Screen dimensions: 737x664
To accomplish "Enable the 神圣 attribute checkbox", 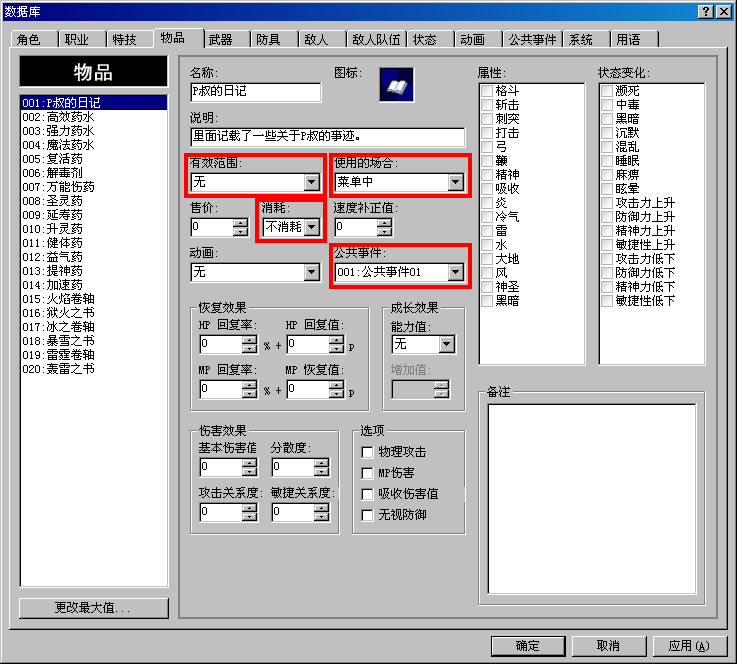I will point(487,287).
